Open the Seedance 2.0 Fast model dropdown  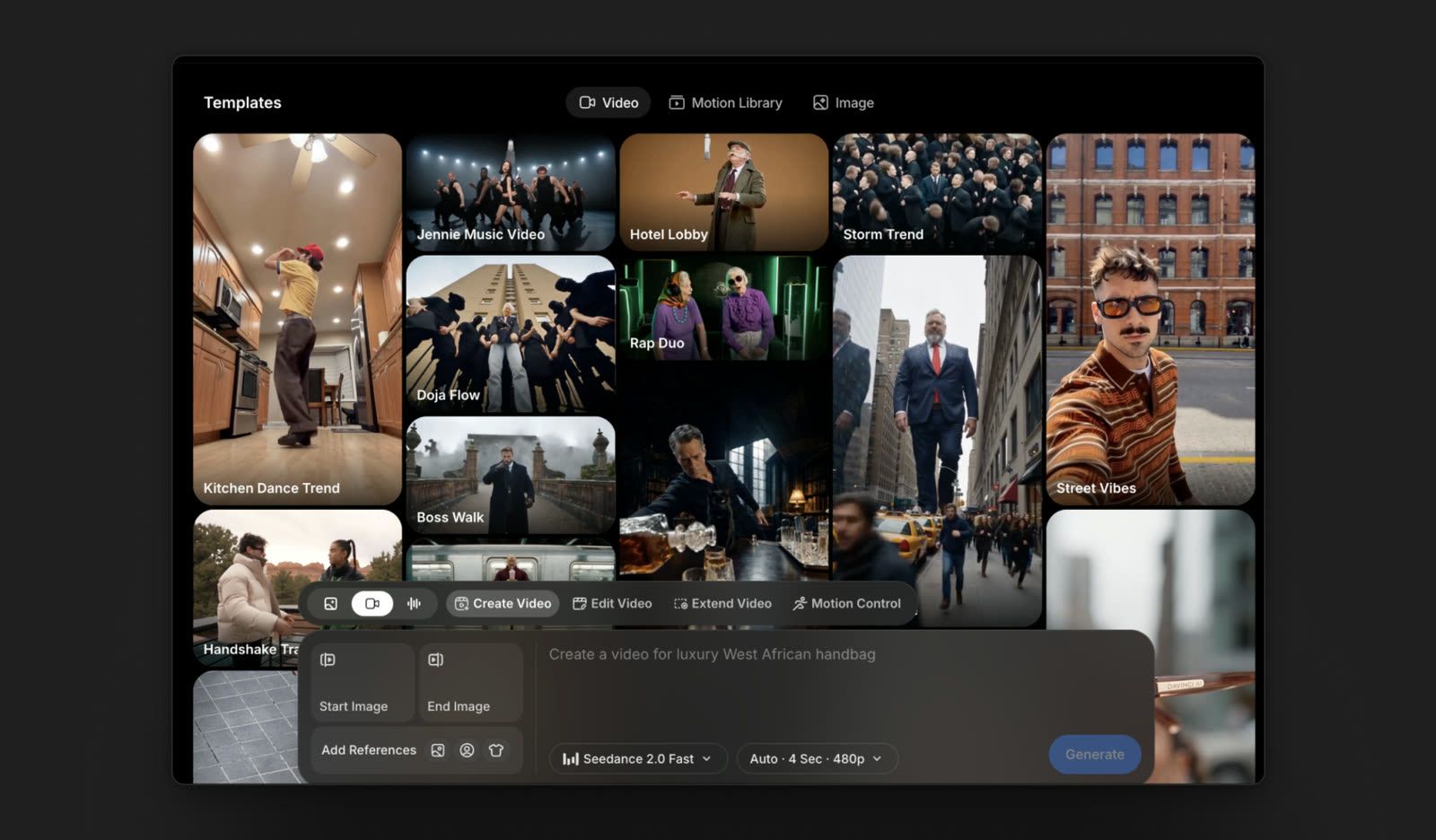[x=638, y=758]
